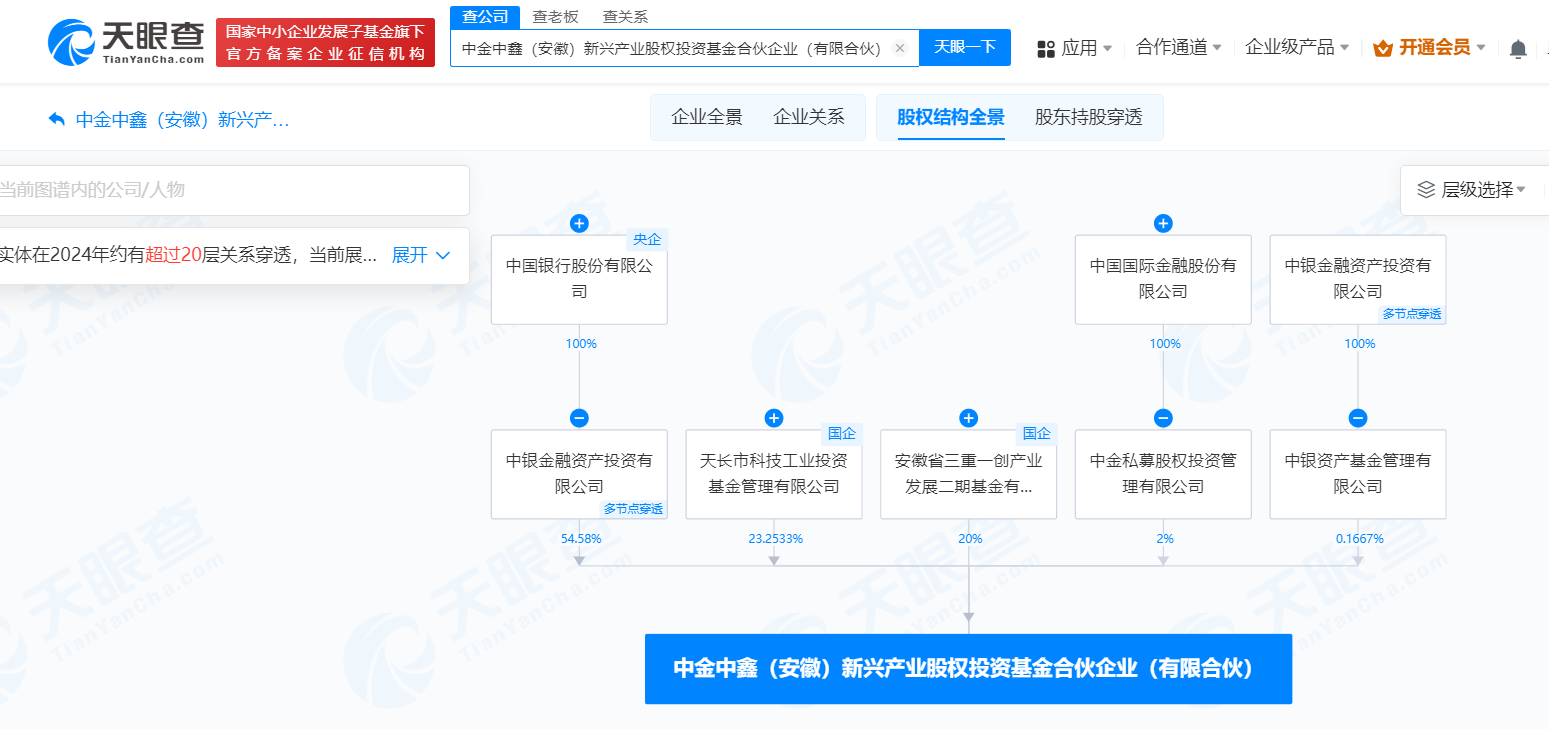Collapse the 中银资产基金管理有限公司 node
The width and height of the screenshot is (1549, 729).
(1357, 418)
